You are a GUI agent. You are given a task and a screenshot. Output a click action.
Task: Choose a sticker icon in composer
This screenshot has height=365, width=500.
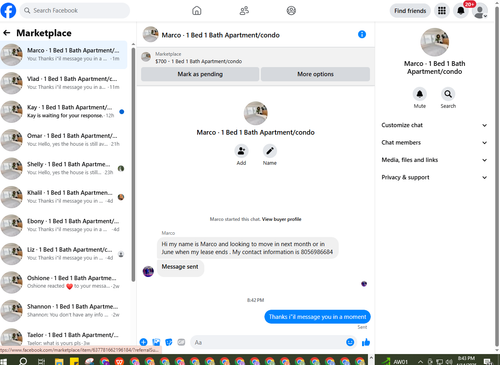pyautogui.click(x=169, y=342)
